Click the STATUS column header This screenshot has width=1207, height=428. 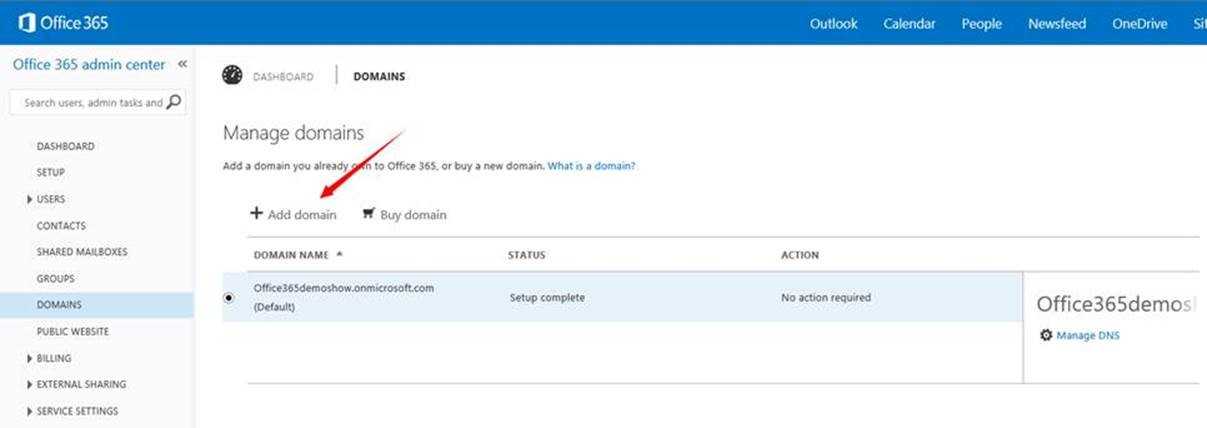click(527, 255)
